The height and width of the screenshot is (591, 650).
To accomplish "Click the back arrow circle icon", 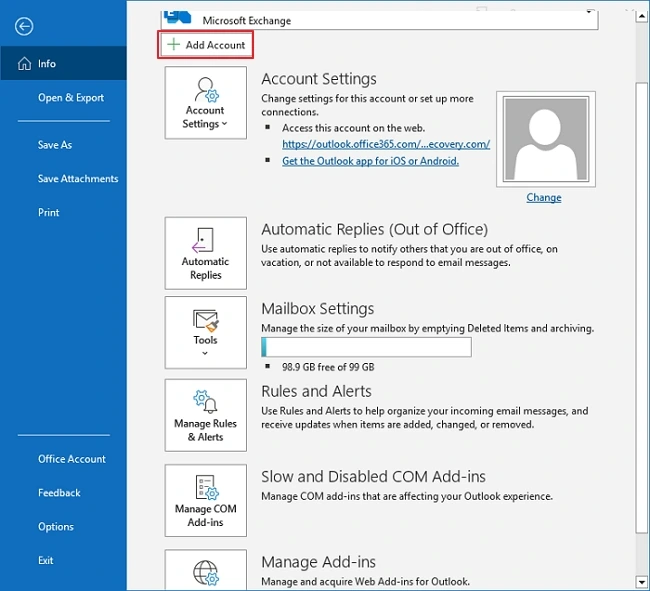I will coord(24,27).
